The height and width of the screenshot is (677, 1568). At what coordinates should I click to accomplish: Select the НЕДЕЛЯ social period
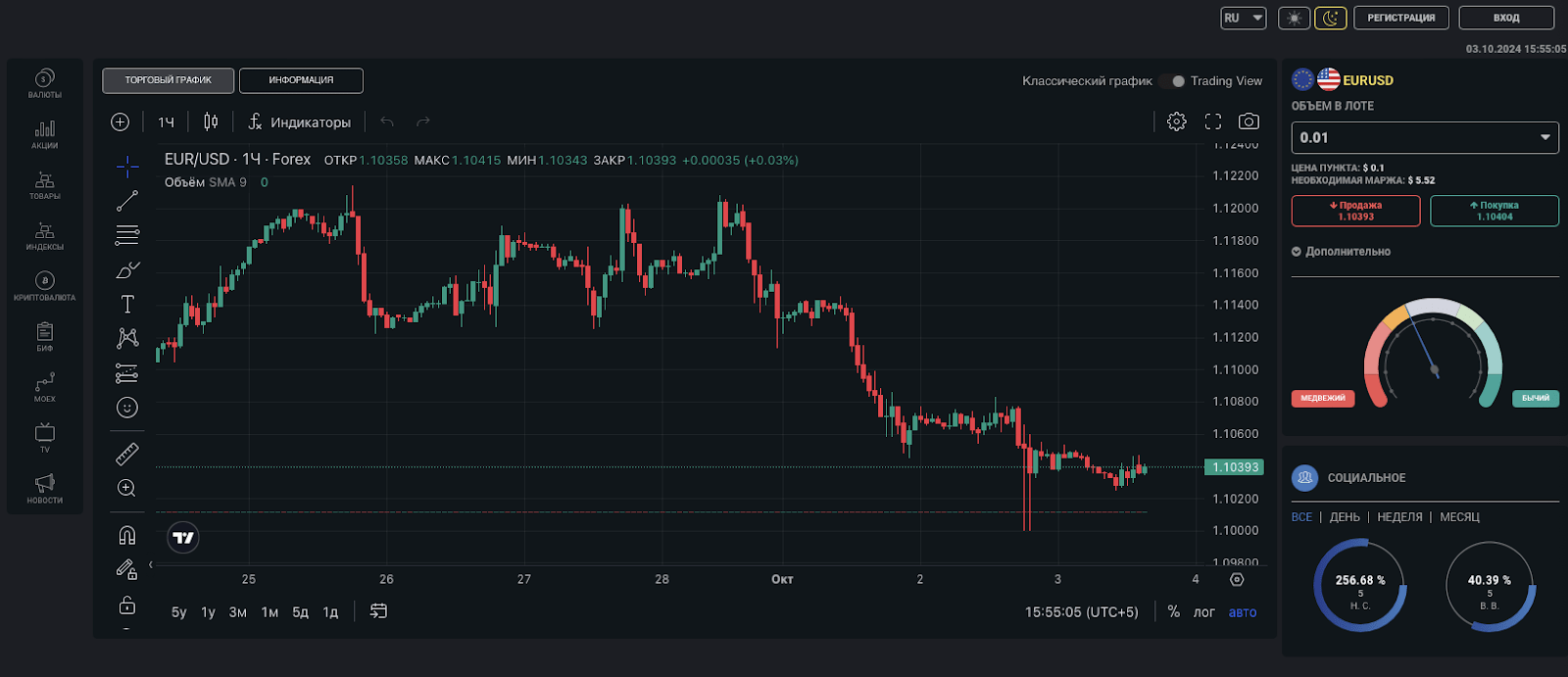click(x=1399, y=517)
